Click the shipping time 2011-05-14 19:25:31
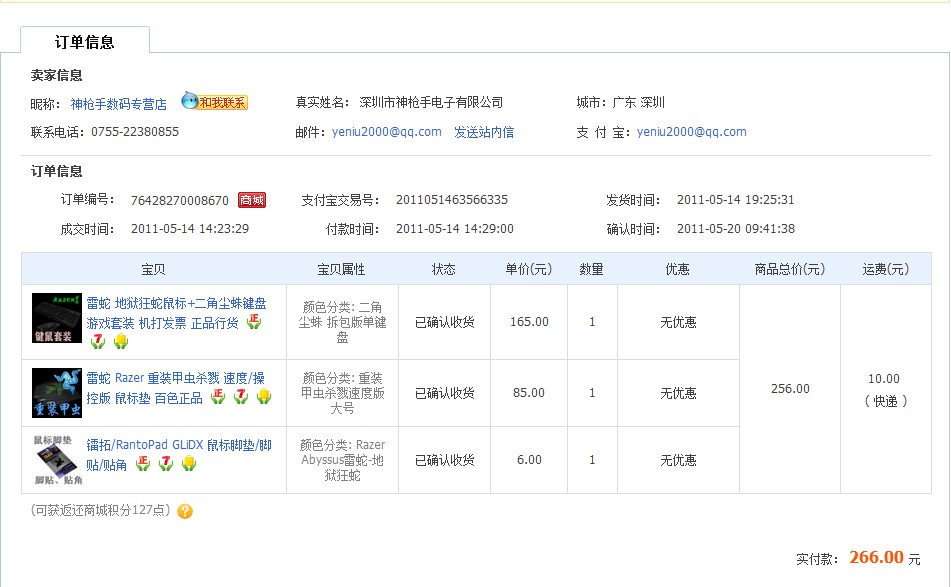Viewport: 951px width, 587px height. point(735,200)
